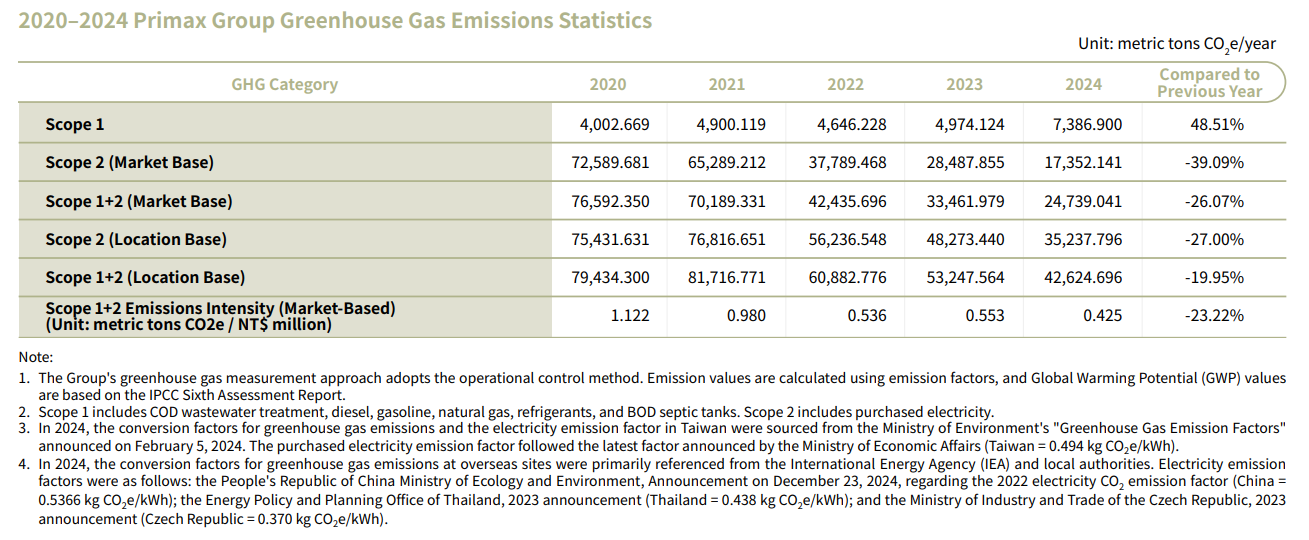Viewport: 1309px width, 540px height.
Task: Click the 2024 intensity value 0.425
Action: pyautogui.click(x=1103, y=315)
